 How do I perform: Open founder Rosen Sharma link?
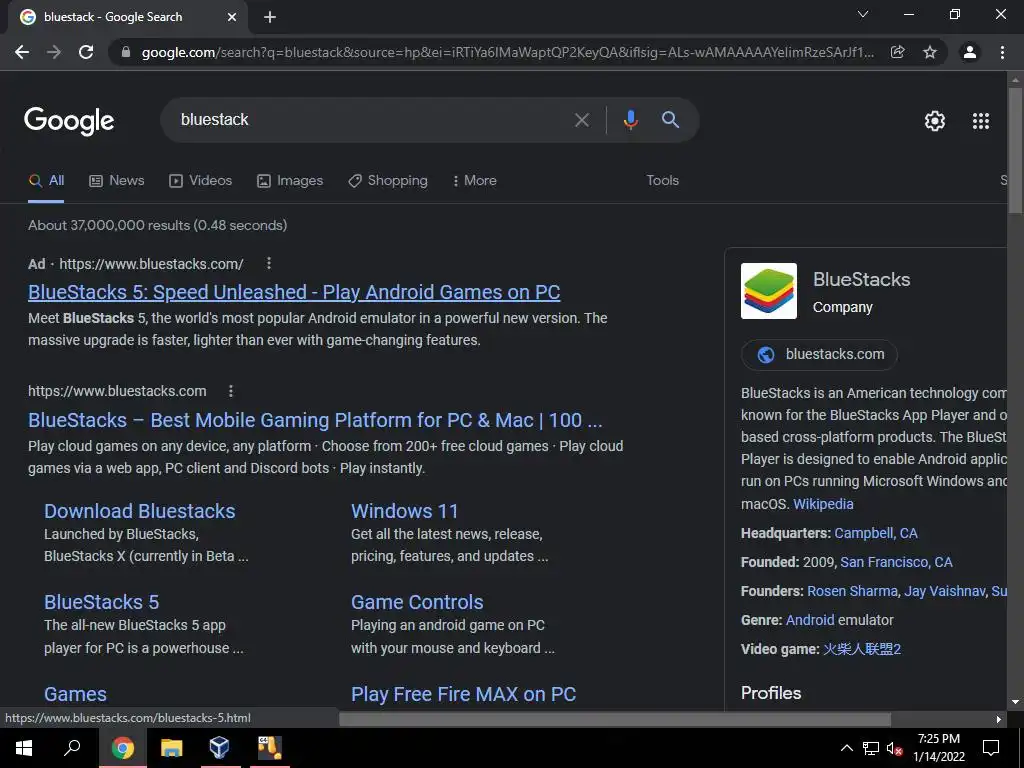[x=852, y=591]
